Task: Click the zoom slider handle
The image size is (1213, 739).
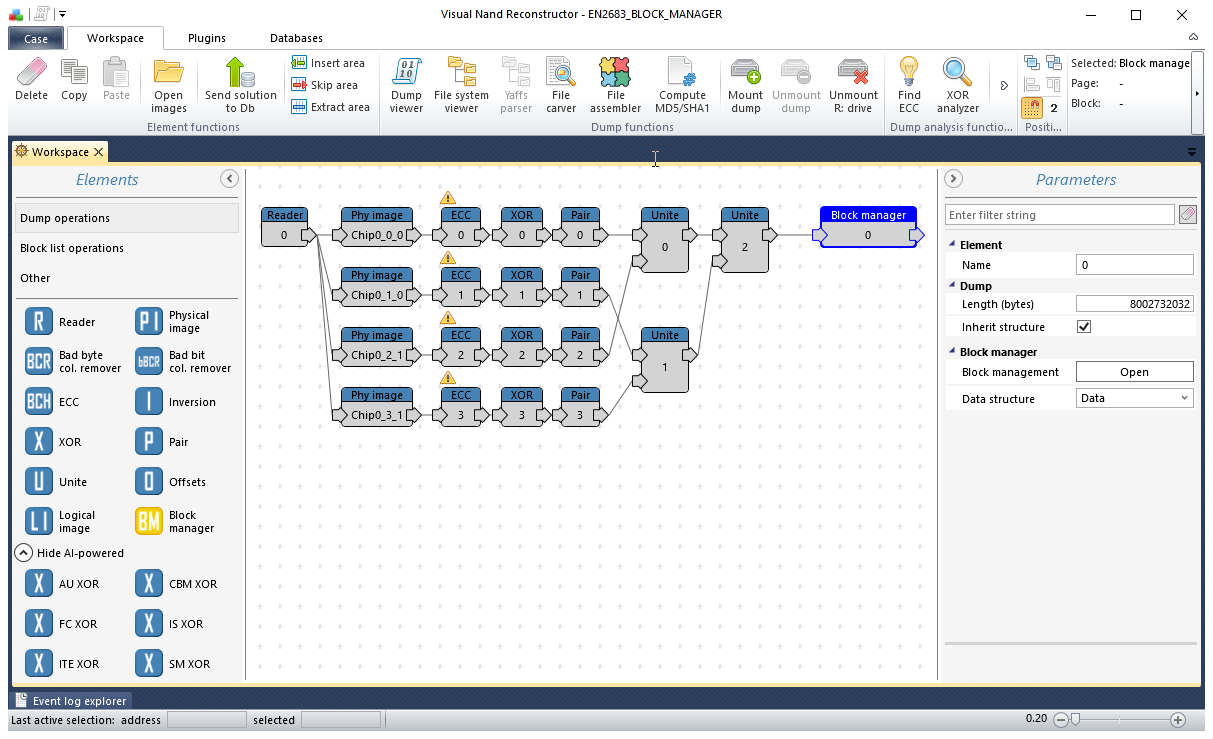Action: (x=1075, y=719)
